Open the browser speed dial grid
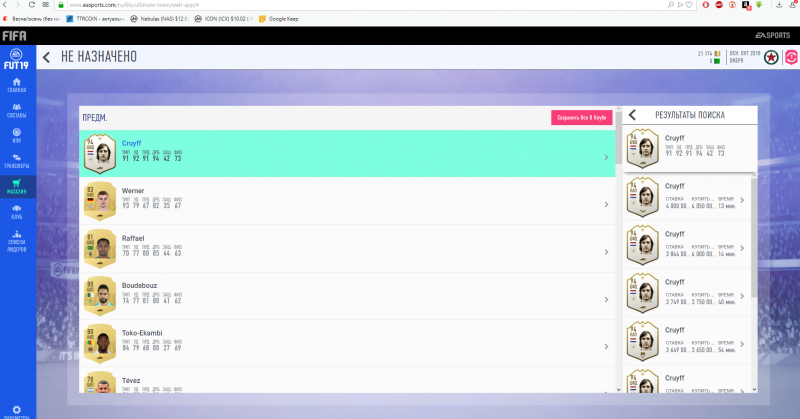The image size is (800, 419). click(x=45, y=5)
